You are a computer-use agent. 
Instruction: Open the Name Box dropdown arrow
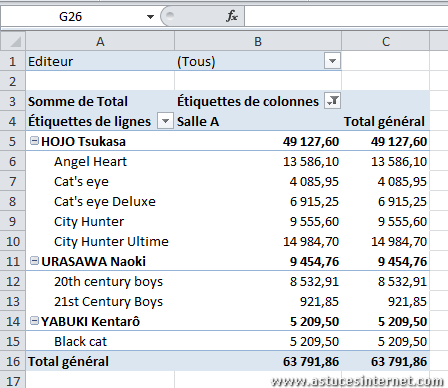[150, 17]
